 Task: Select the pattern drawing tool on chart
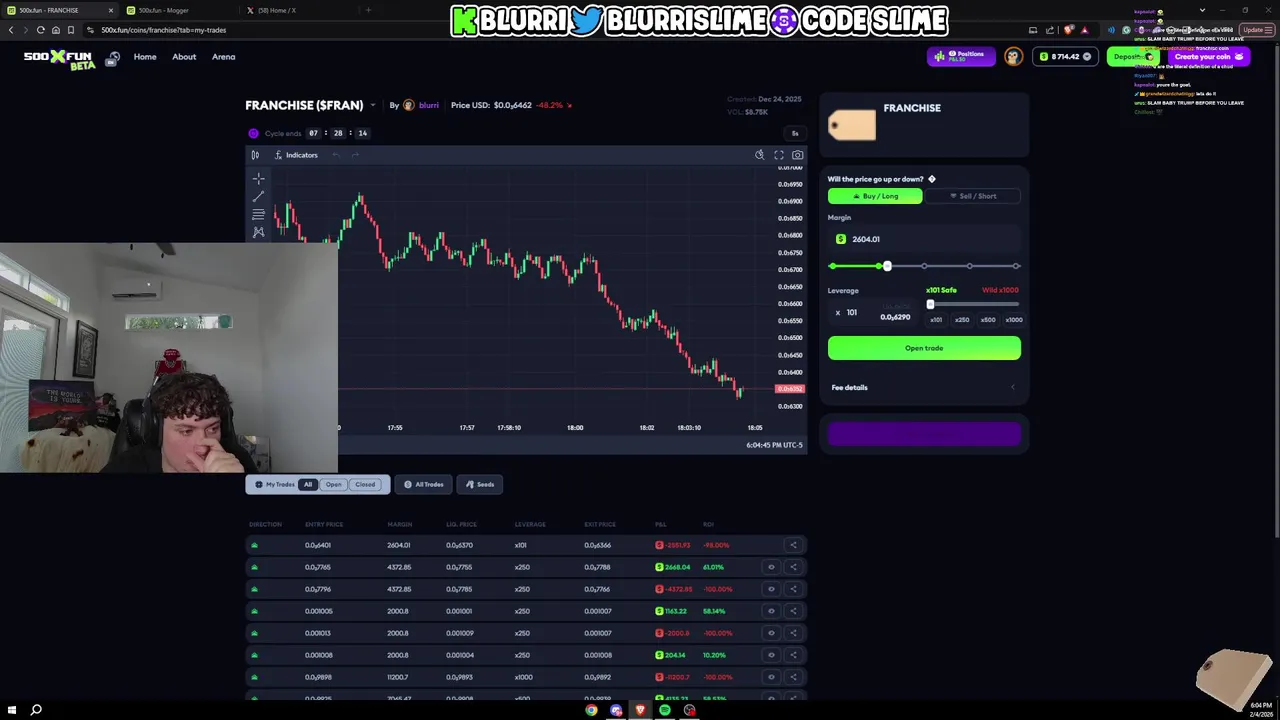258,232
